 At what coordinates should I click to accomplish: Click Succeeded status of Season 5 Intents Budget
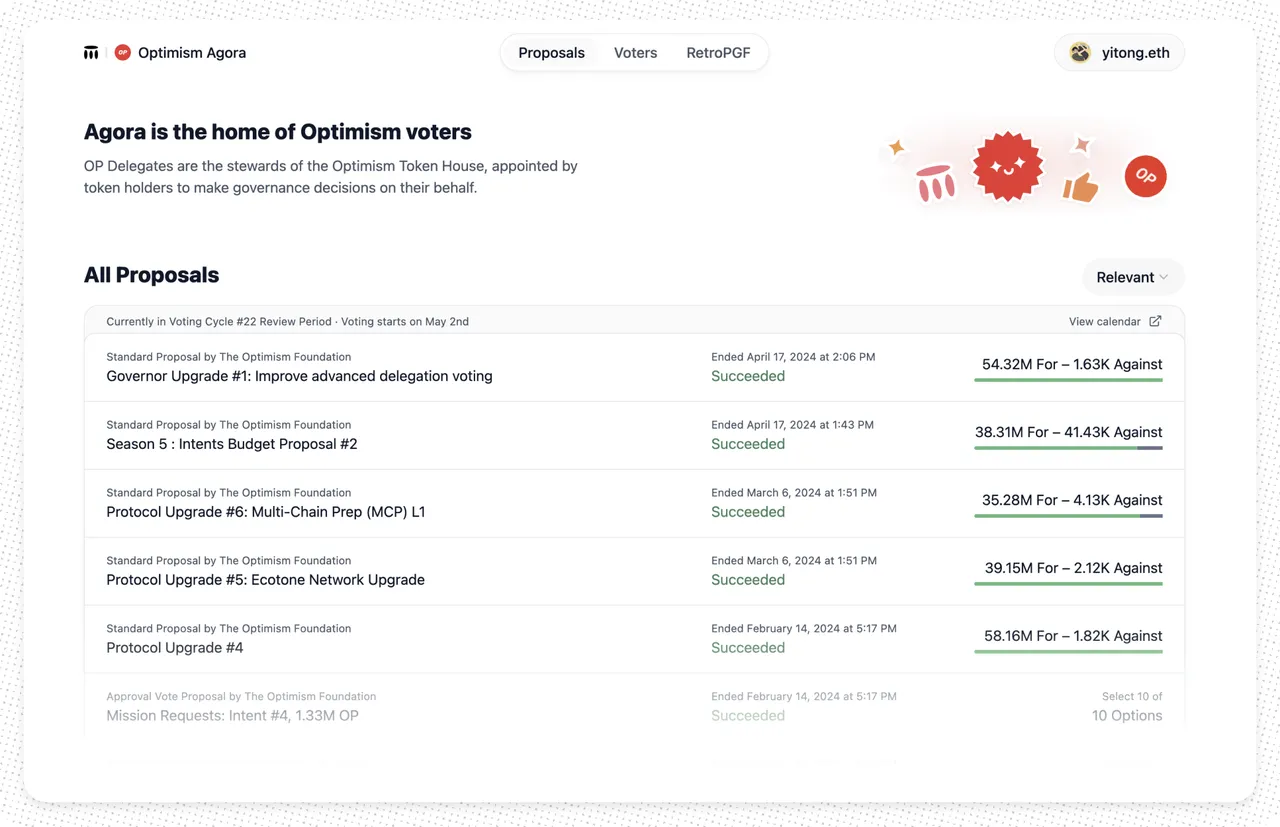pyautogui.click(x=748, y=444)
